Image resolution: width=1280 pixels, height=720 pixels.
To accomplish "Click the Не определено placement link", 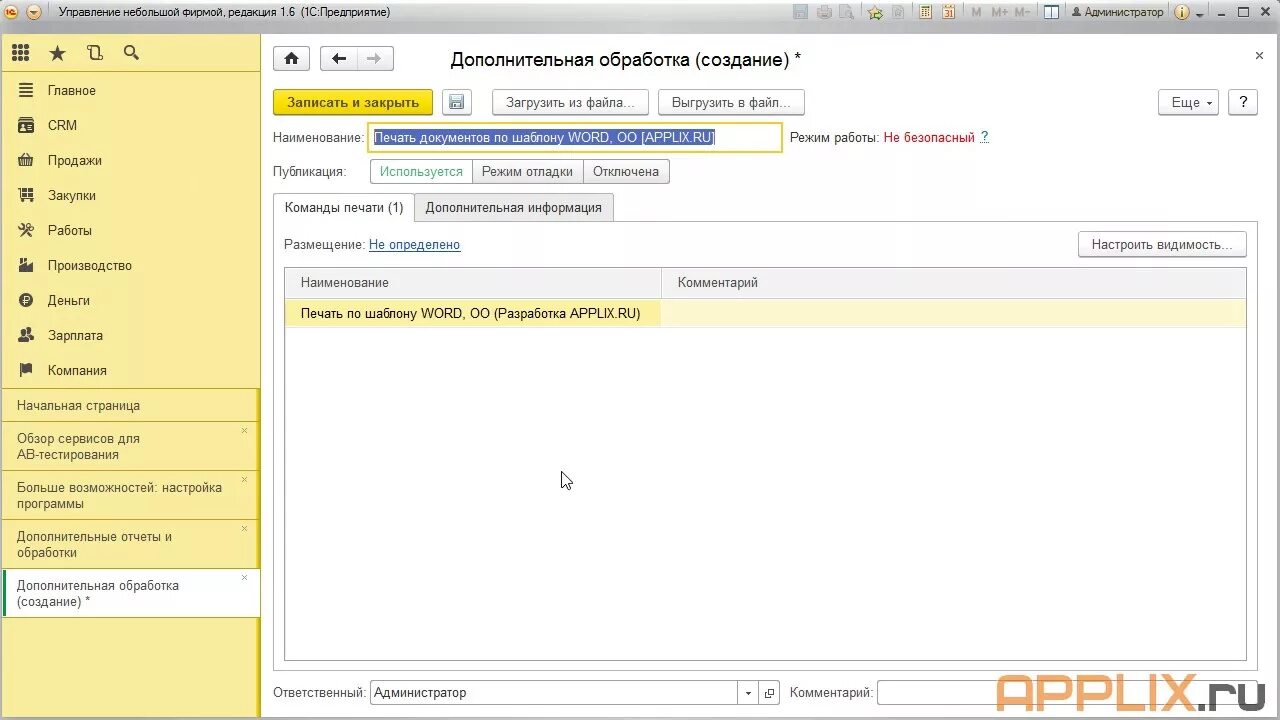I will 414,244.
